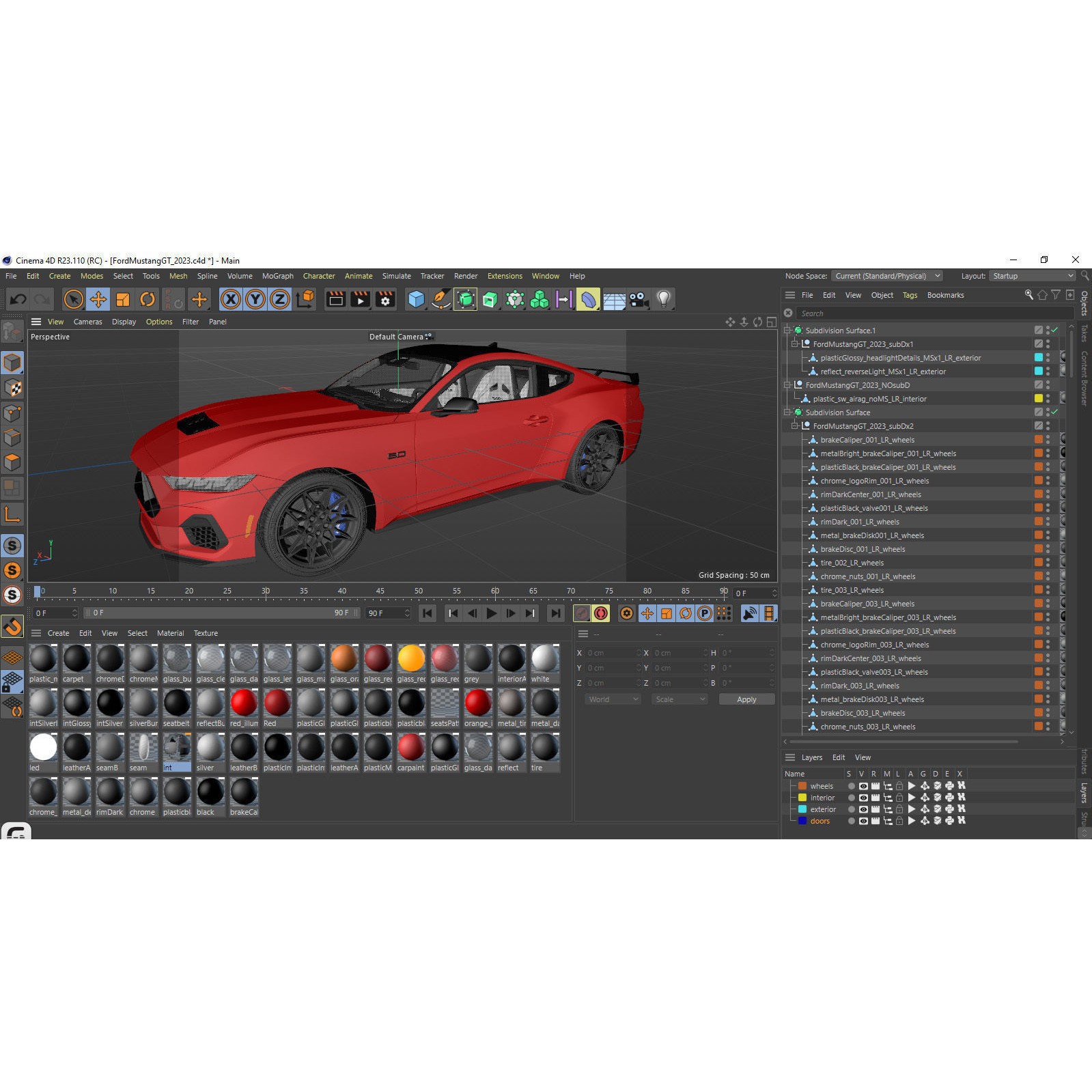Open Object Manager Tags menu
This screenshot has width=1092, height=1092.
(910, 295)
